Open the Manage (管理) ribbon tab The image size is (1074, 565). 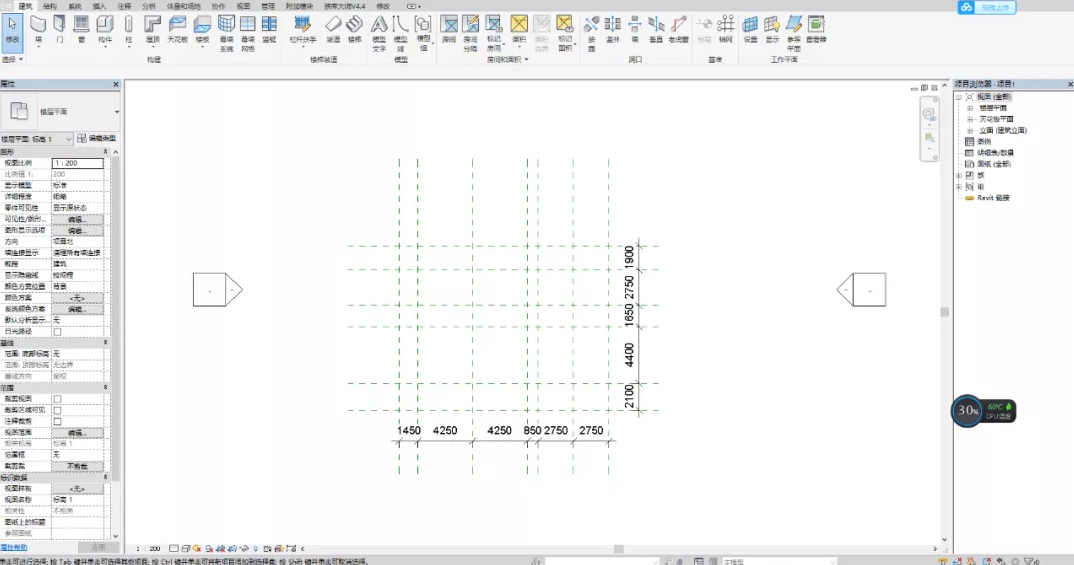pyautogui.click(x=268, y=6)
